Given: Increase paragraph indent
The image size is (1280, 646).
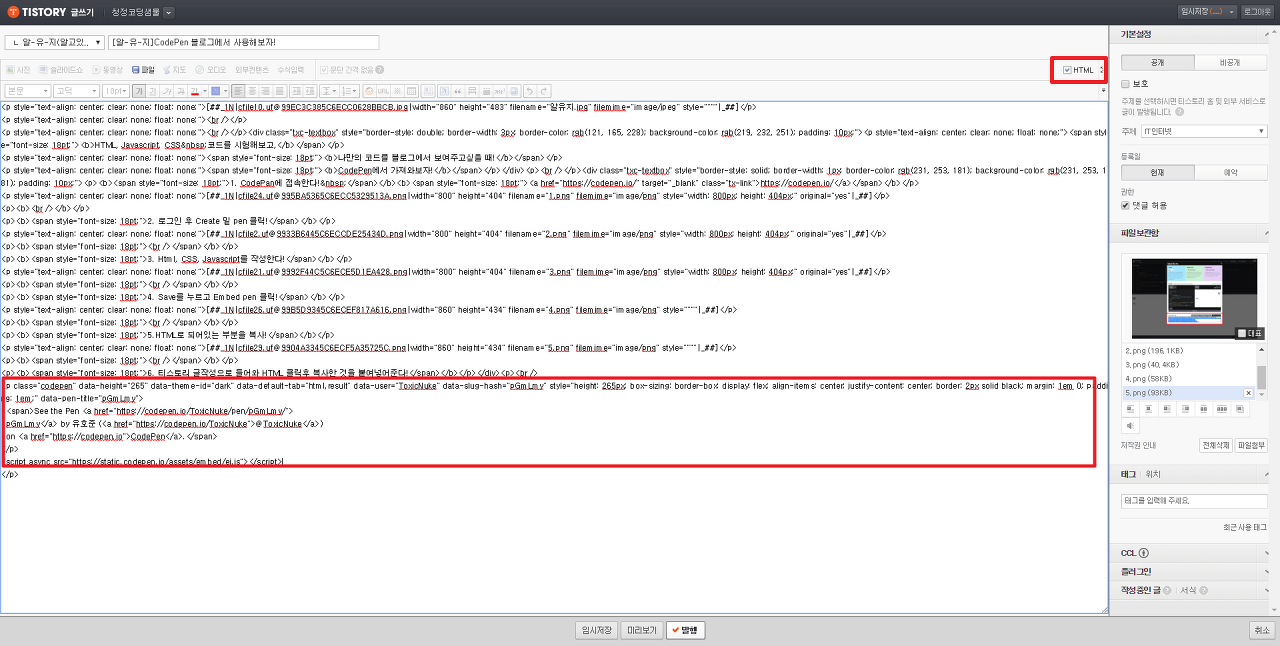Looking at the screenshot, I should [296, 91].
